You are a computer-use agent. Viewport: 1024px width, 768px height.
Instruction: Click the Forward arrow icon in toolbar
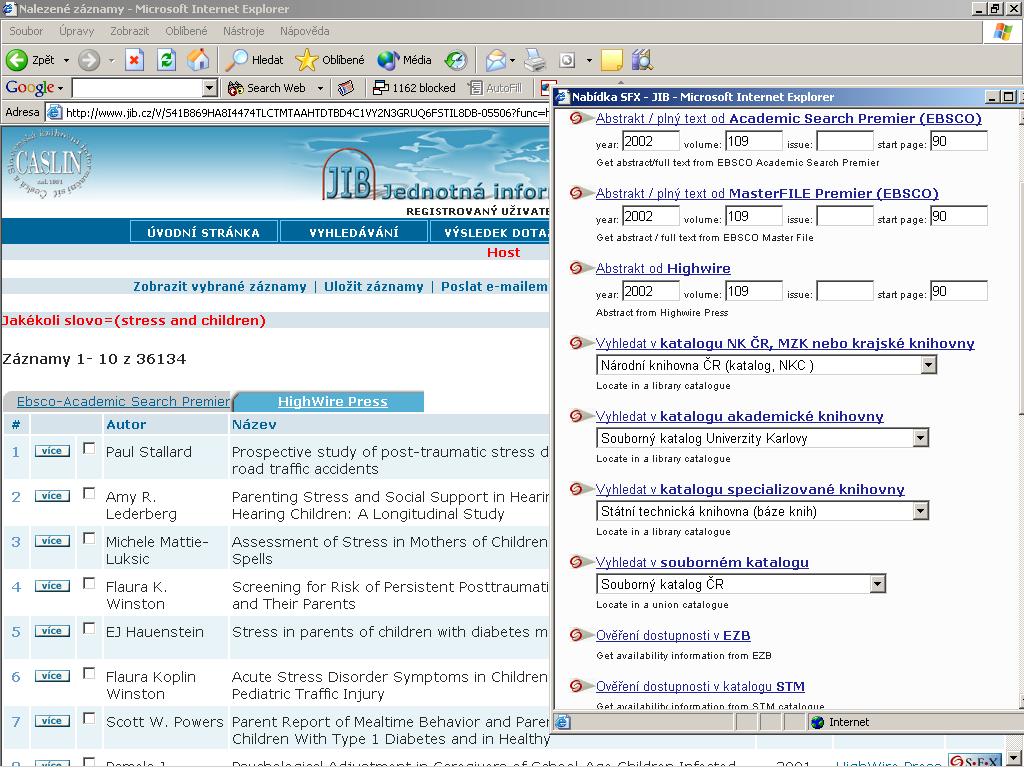pyautogui.click(x=89, y=60)
